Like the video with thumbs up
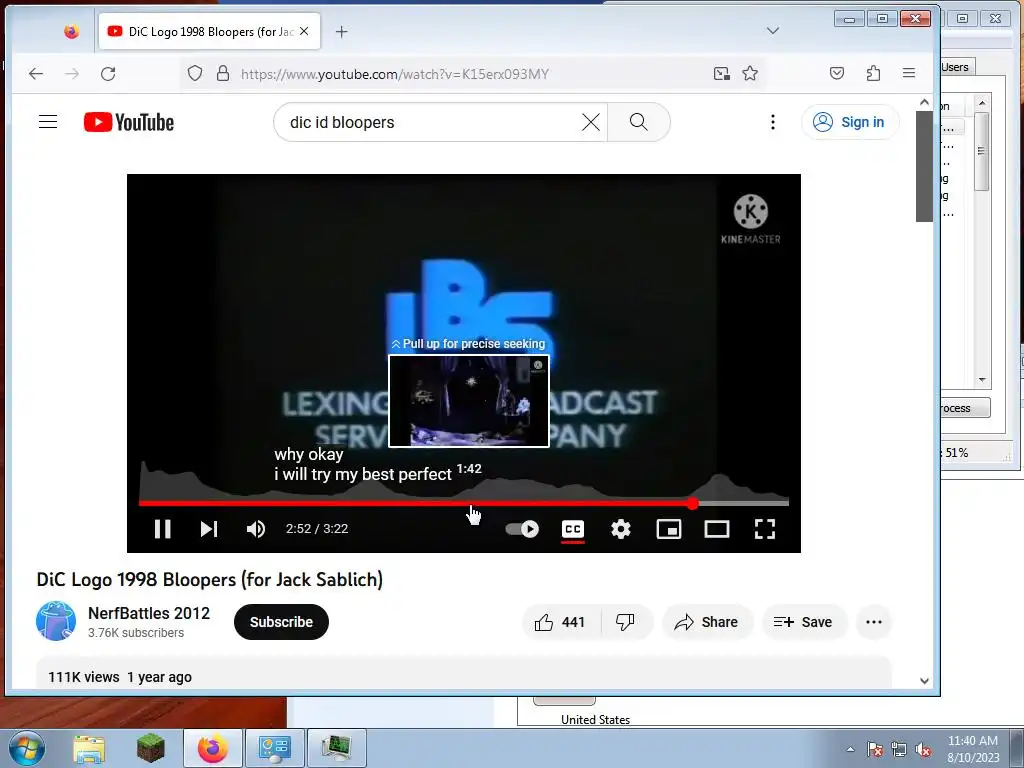The height and width of the screenshot is (768, 1024). [560, 622]
